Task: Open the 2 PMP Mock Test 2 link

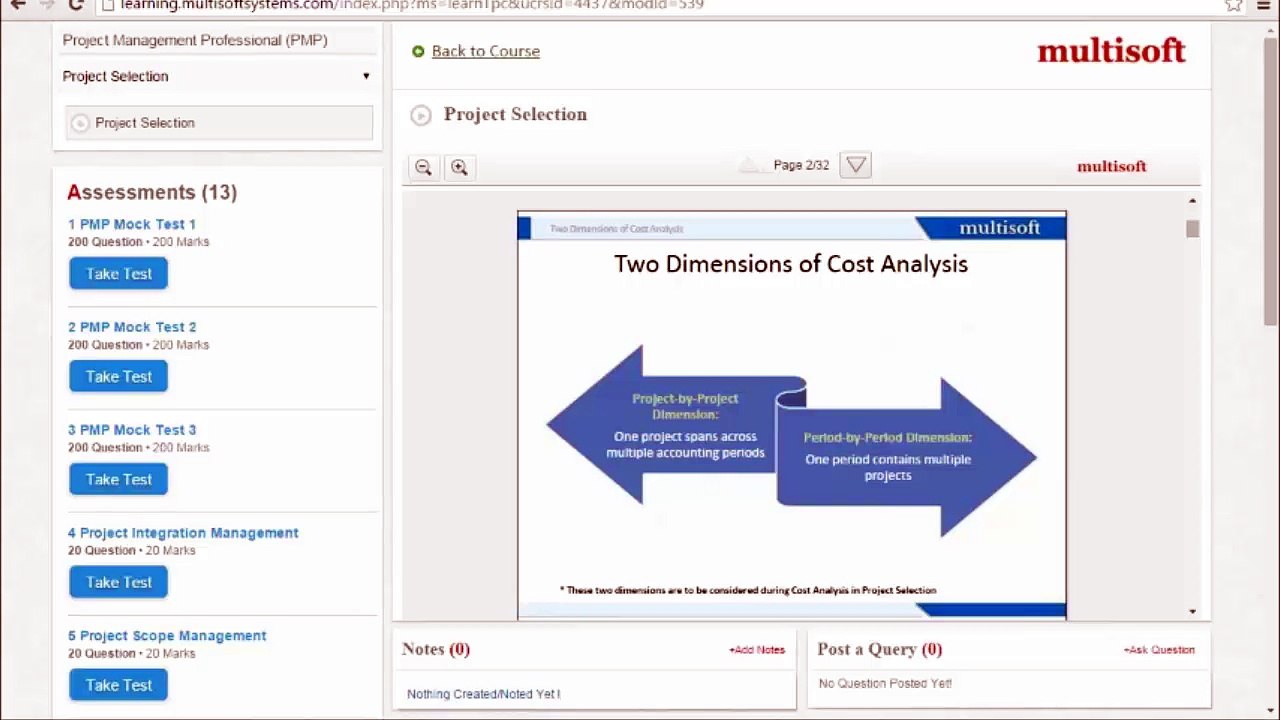Action: (x=132, y=327)
